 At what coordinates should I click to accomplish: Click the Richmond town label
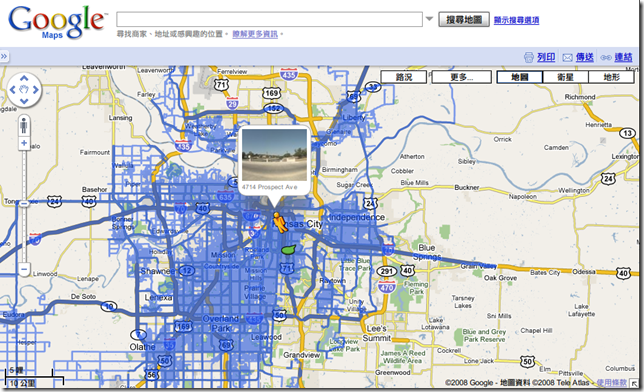[580, 97]
